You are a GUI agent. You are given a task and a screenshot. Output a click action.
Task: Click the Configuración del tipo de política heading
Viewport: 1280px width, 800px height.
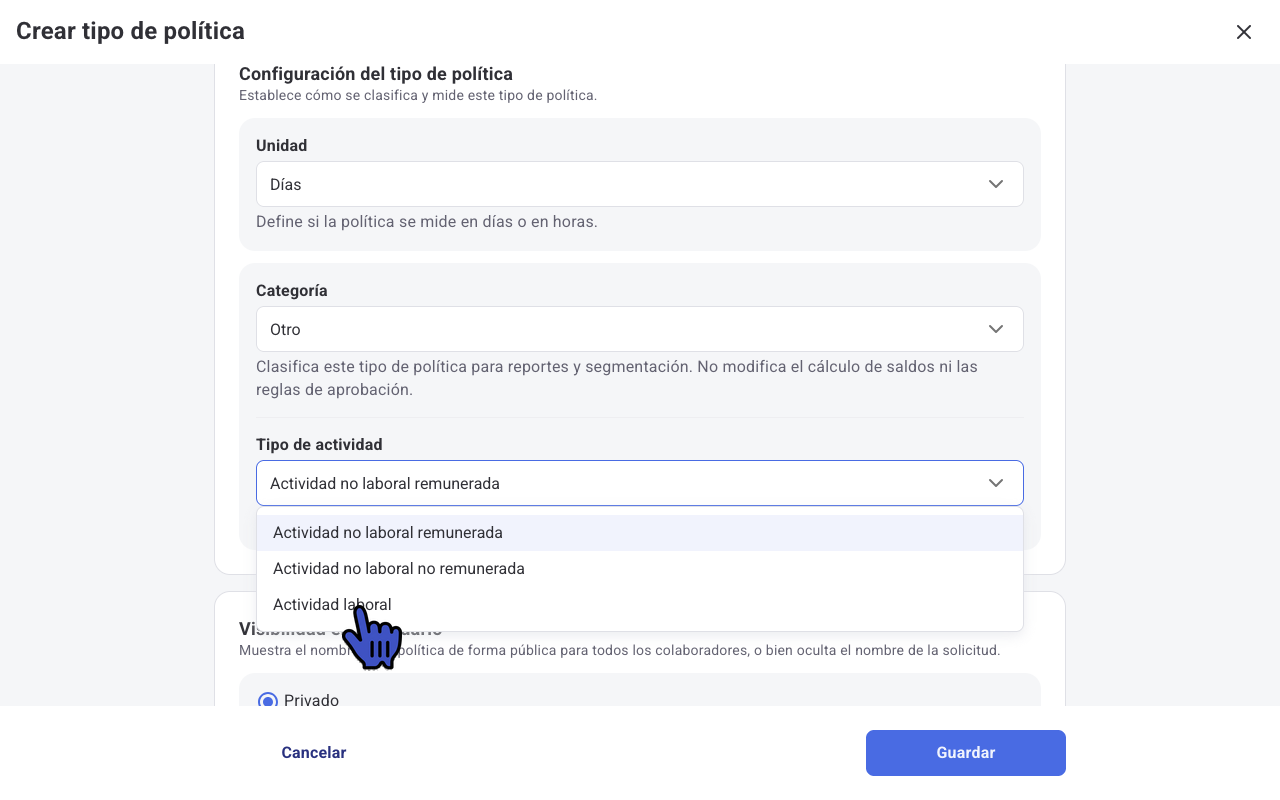[376, 74]
